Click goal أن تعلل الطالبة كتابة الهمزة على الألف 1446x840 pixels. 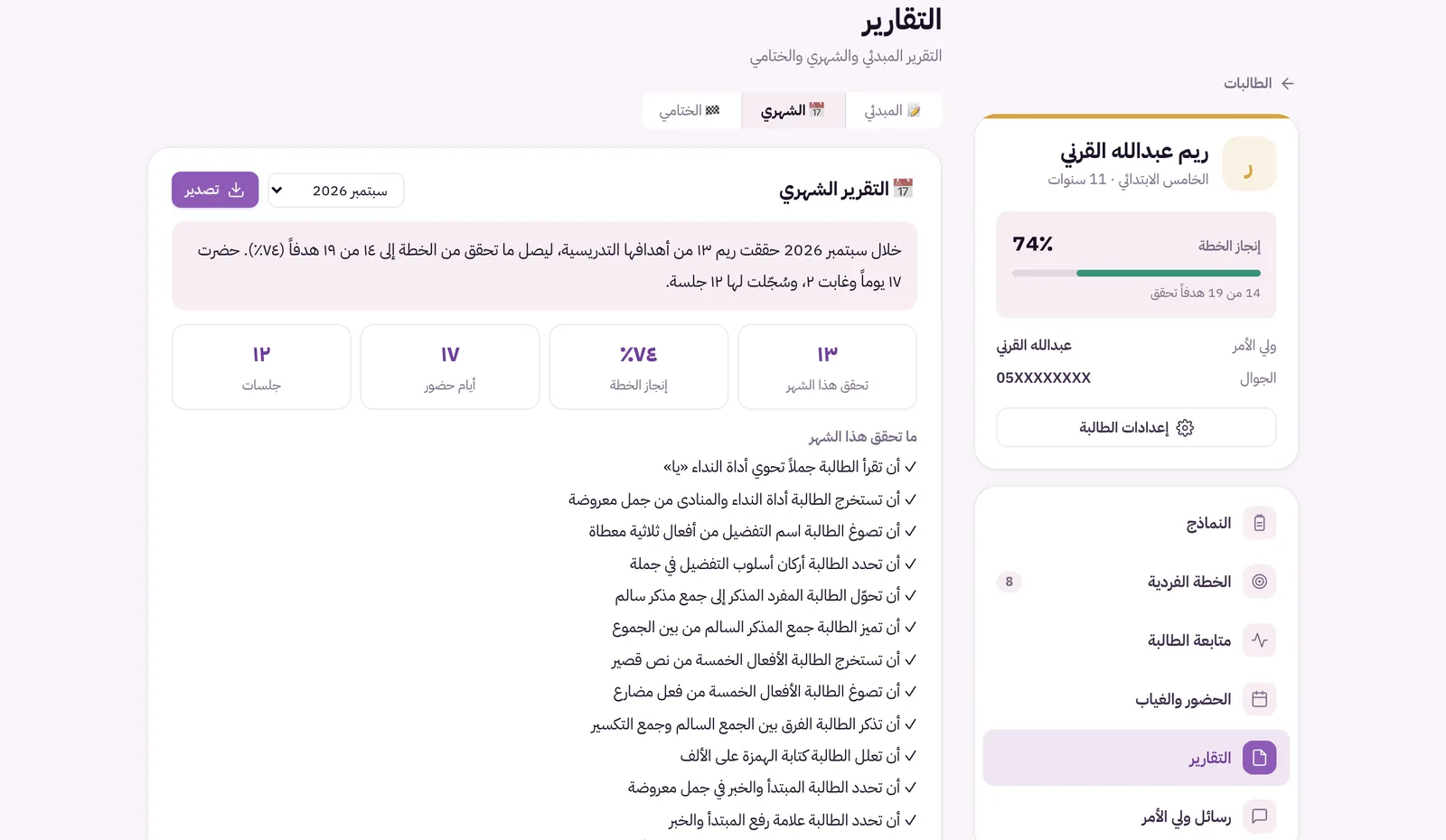(x=798, y=756)
